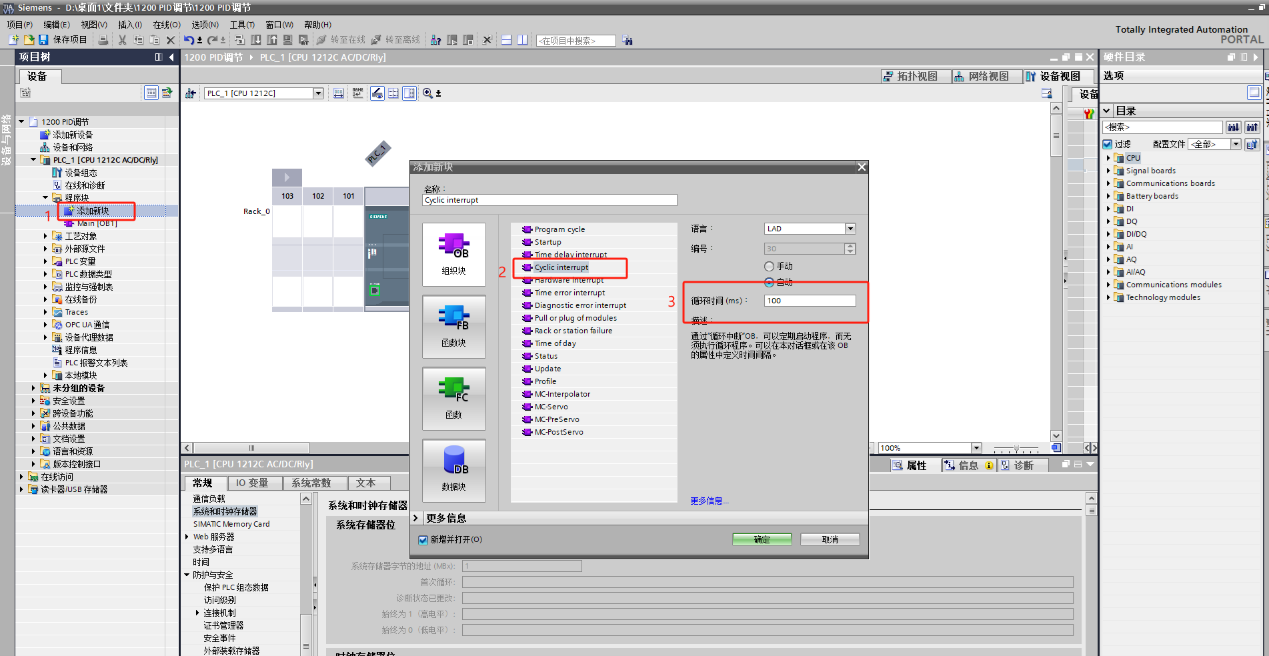Collapse the 项目树 panel with arrow icon

click(x=172, y=57)
